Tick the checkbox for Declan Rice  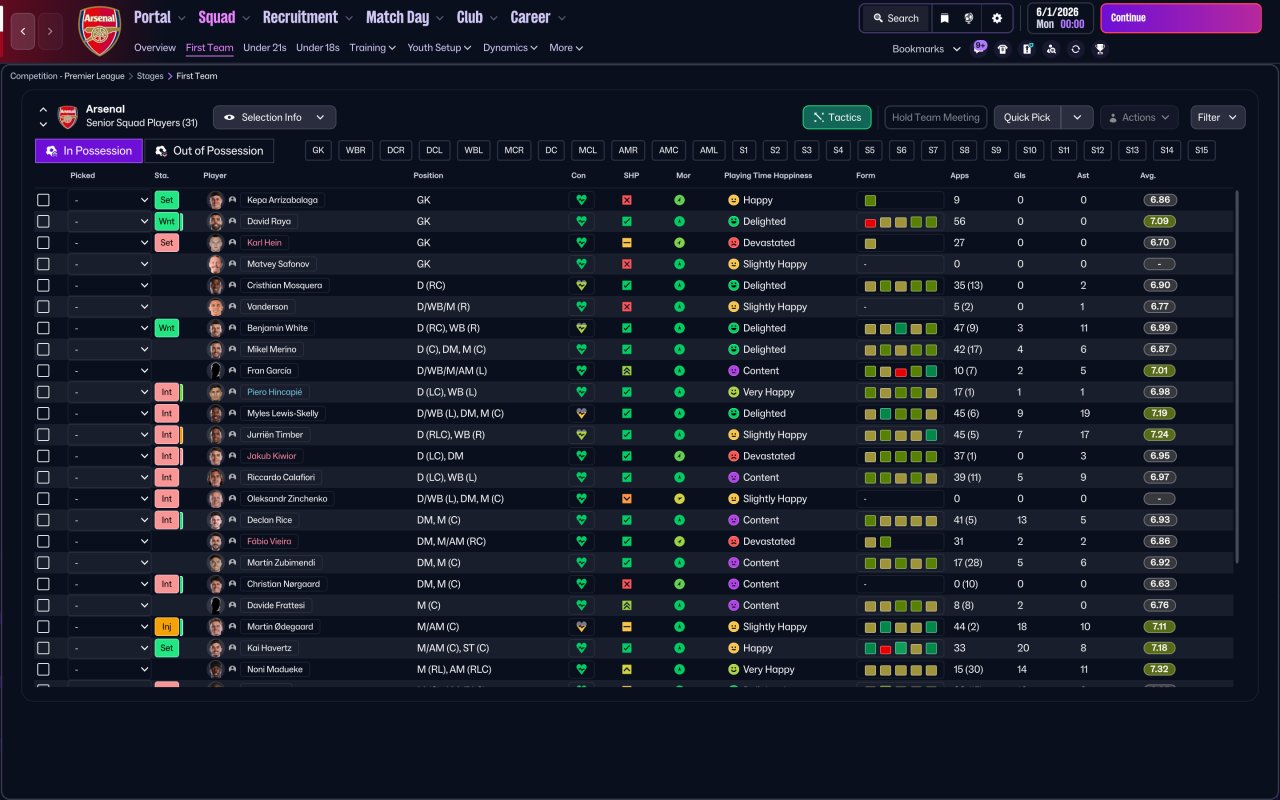(x=43, y=520)
